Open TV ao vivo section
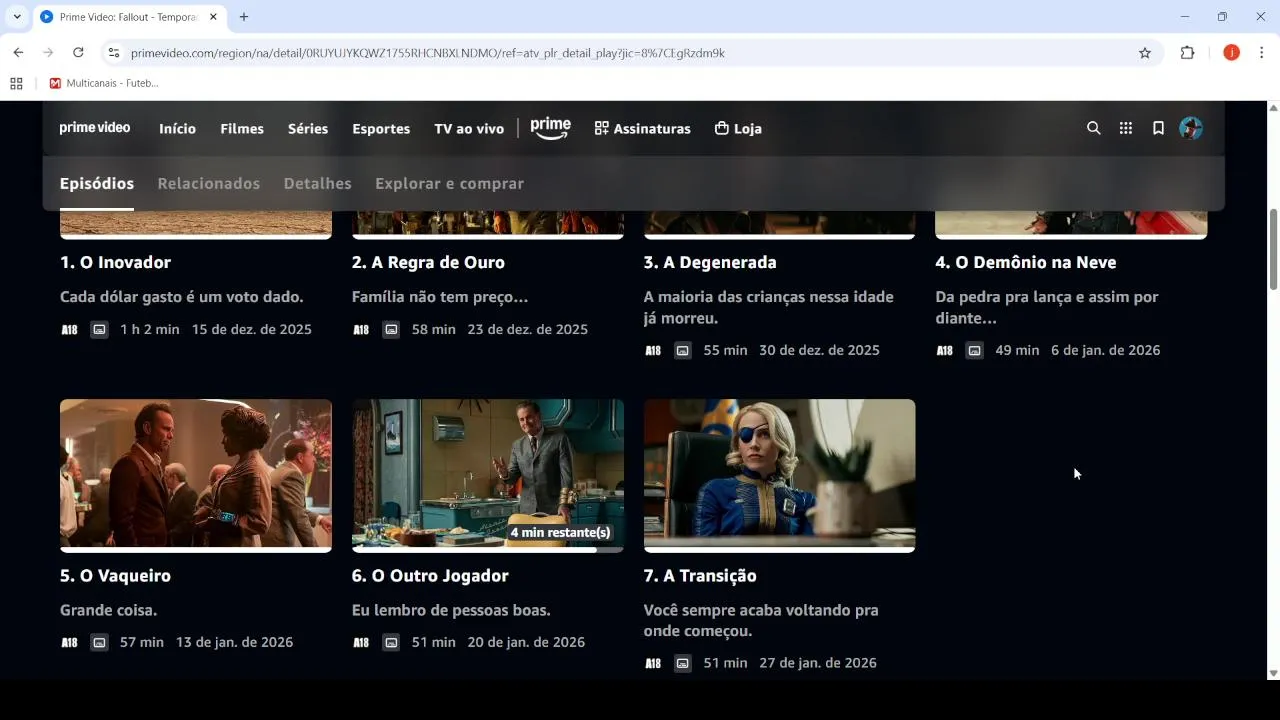The image size is (1280, 720). pos(469,129)
